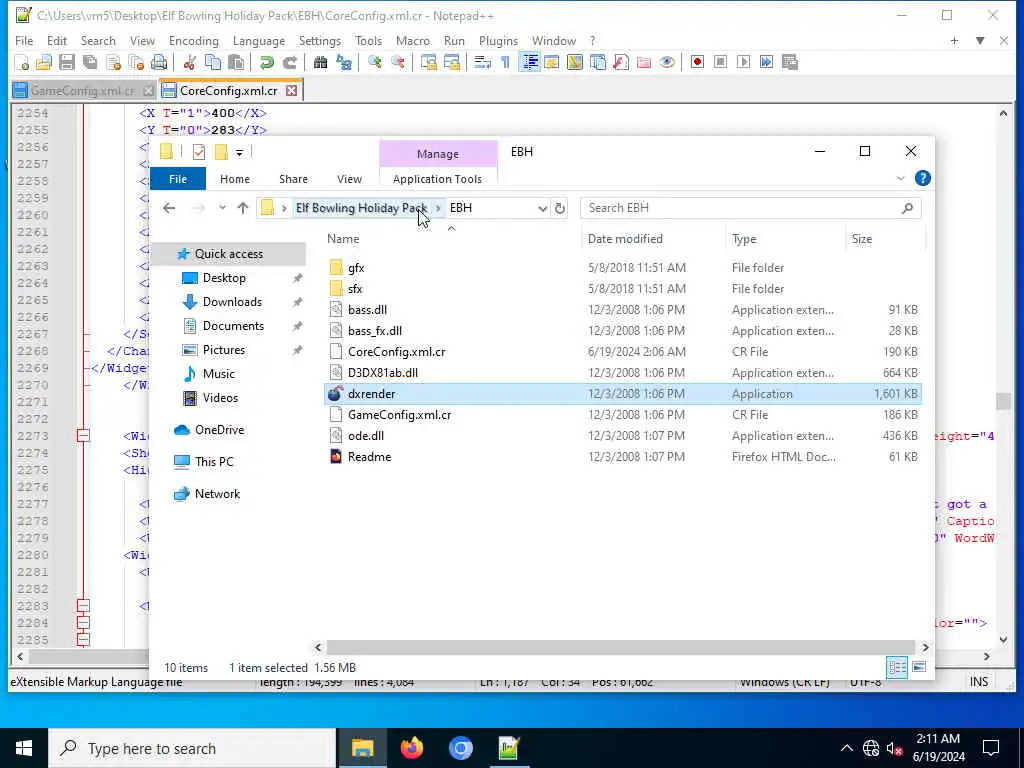Toggle the highlighted Indent Guide toolbar button
Screen dimensions: 1024x768
[529, 63]
